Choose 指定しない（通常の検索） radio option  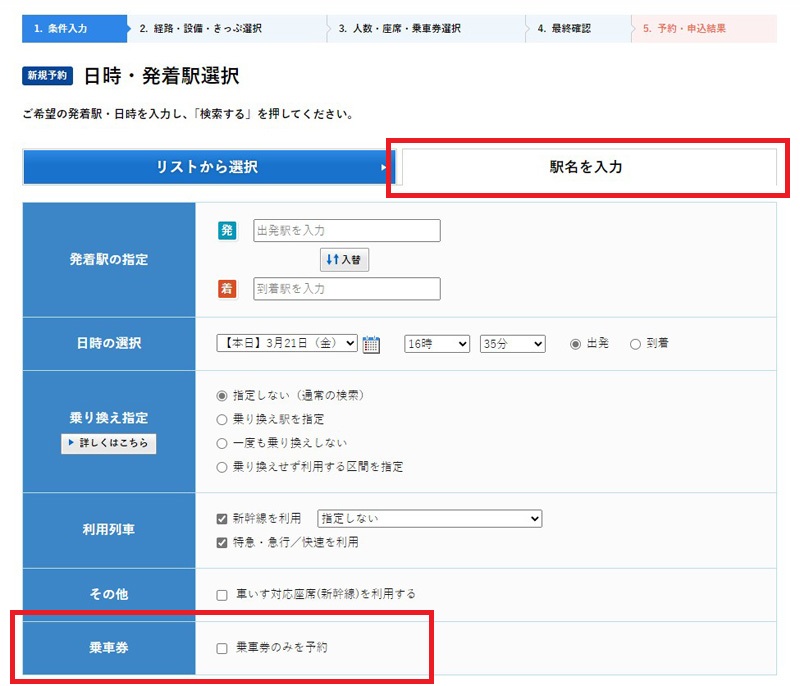tap(222, 396)
